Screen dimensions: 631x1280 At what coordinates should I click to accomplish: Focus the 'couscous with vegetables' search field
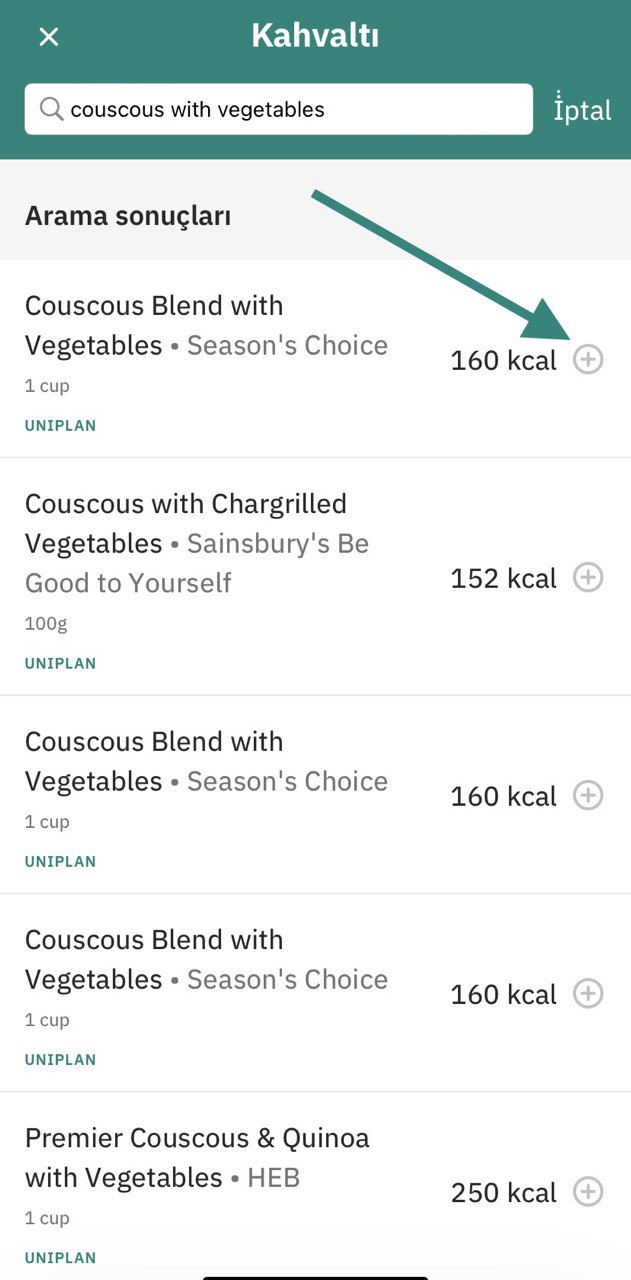click(279, 109)
